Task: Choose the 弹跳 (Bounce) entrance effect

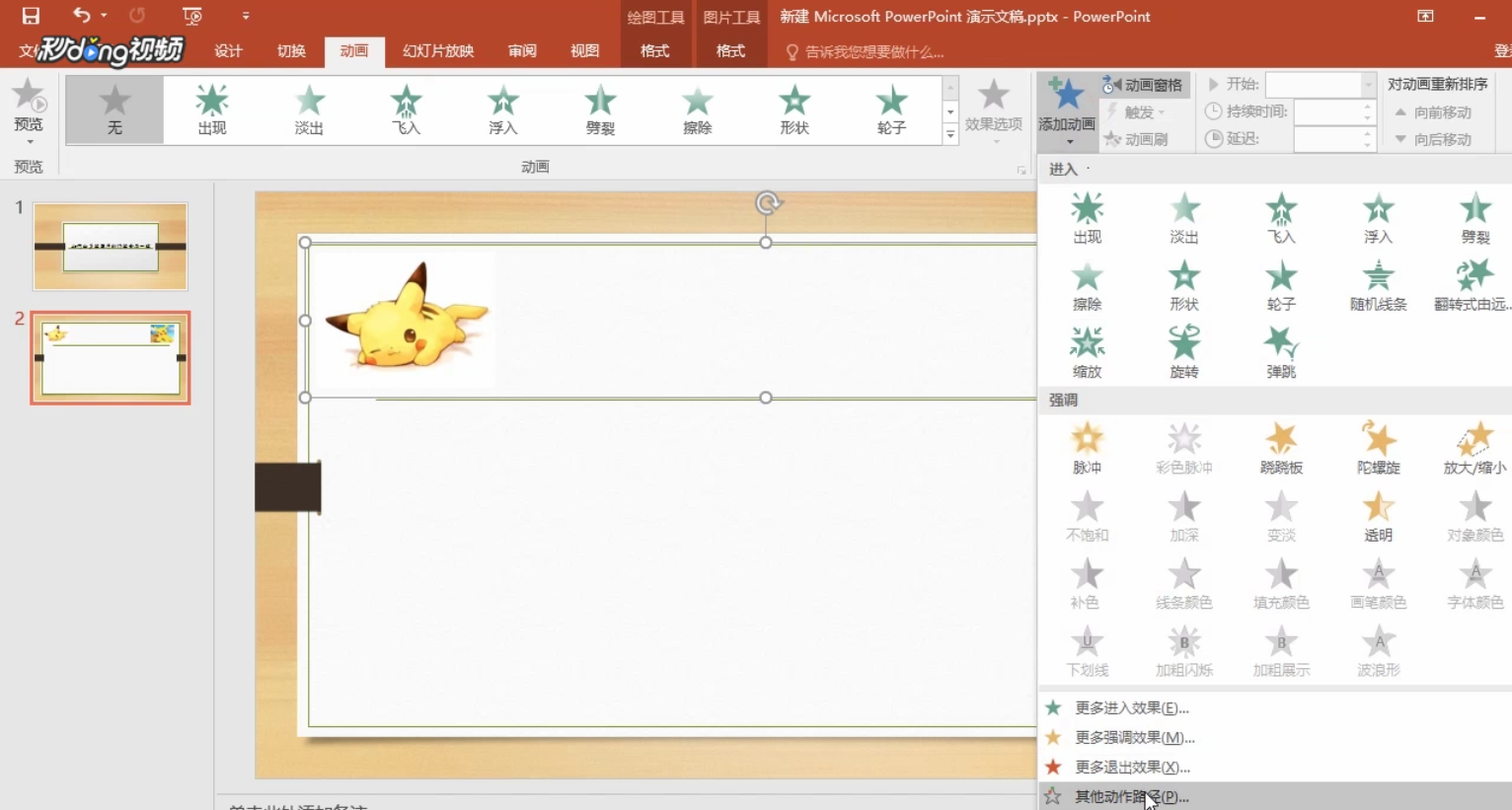Action: [1280, 350]
